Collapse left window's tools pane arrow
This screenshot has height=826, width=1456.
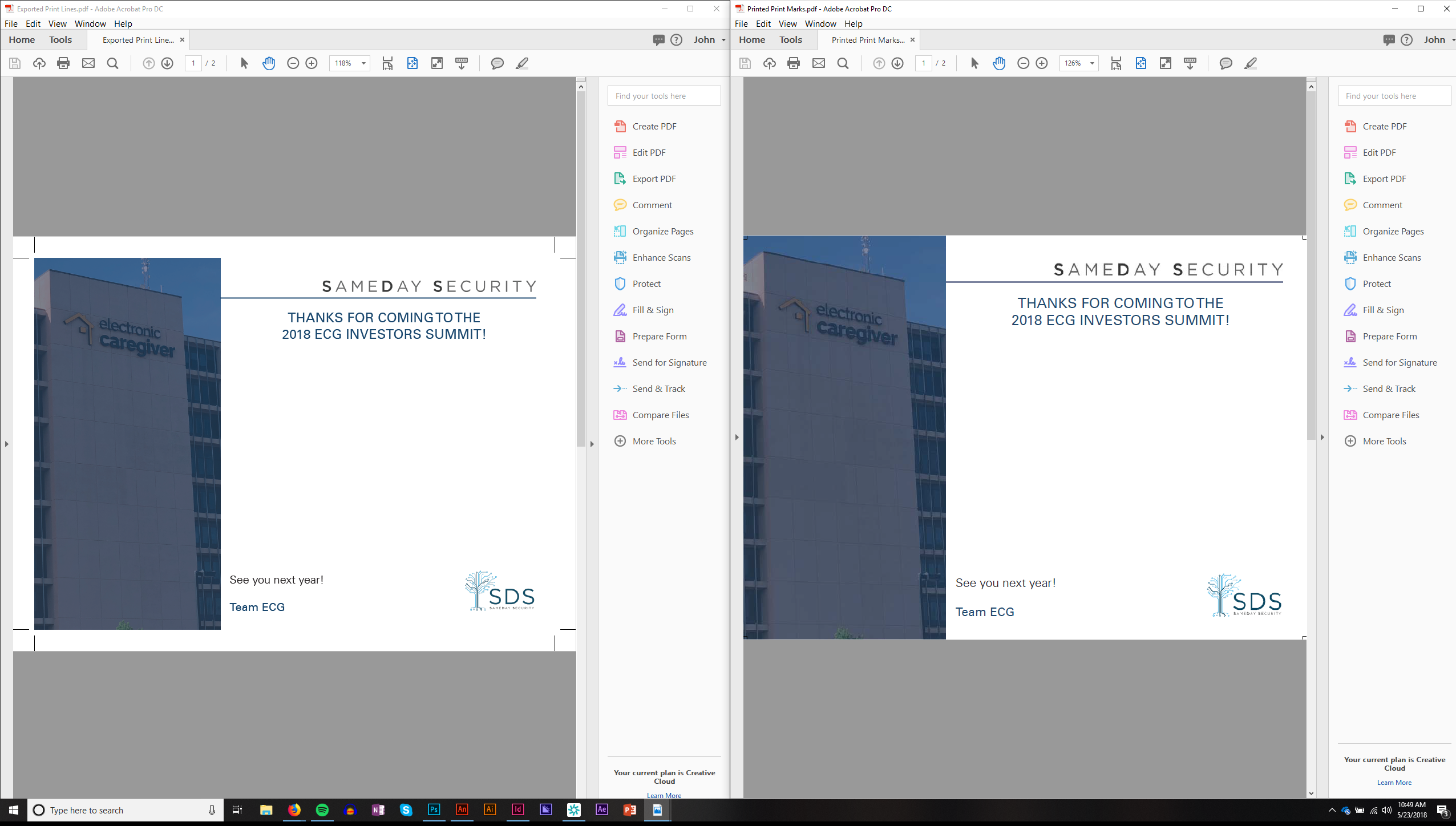pos(592,444)
